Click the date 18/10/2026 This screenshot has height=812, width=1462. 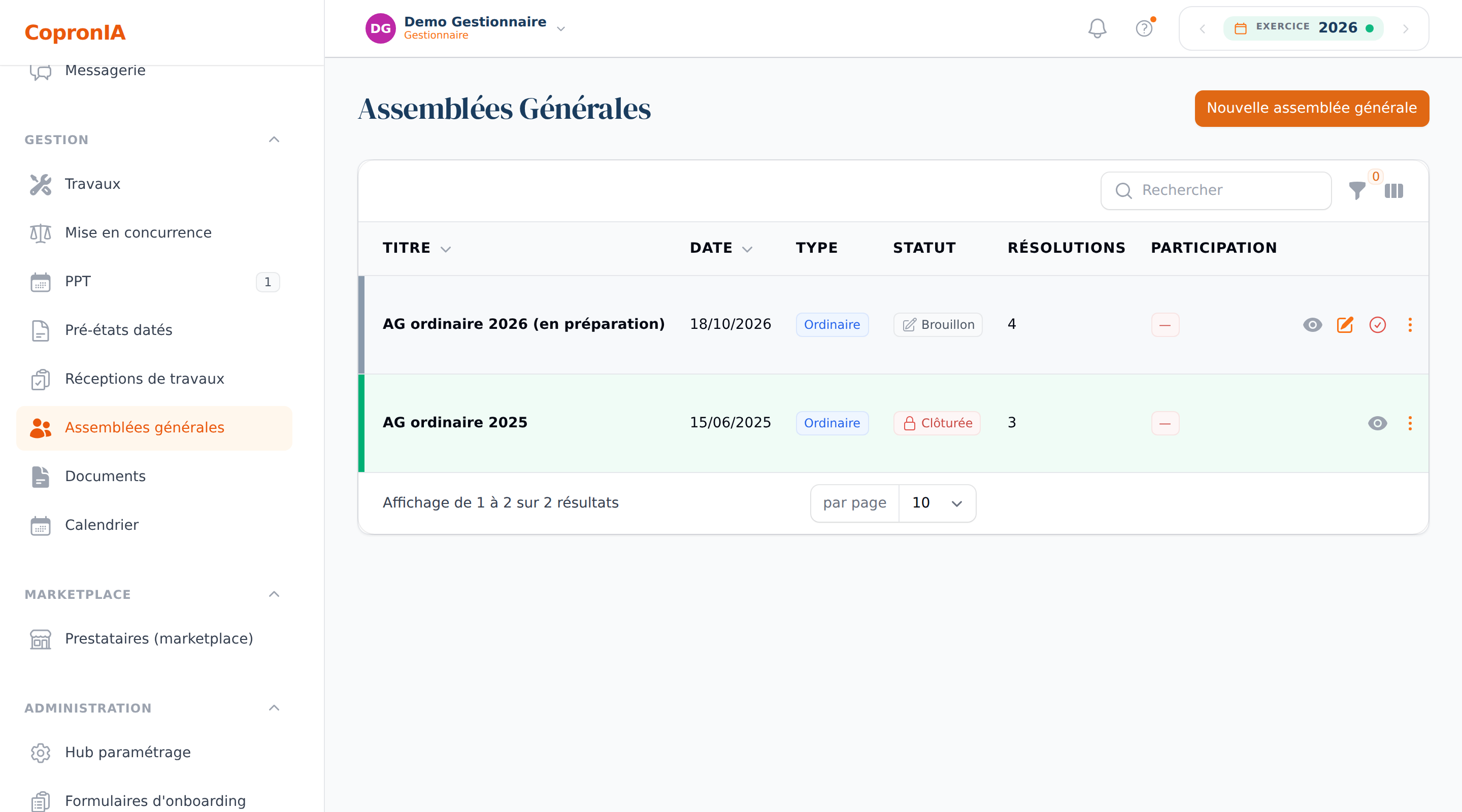click(730, 324)
